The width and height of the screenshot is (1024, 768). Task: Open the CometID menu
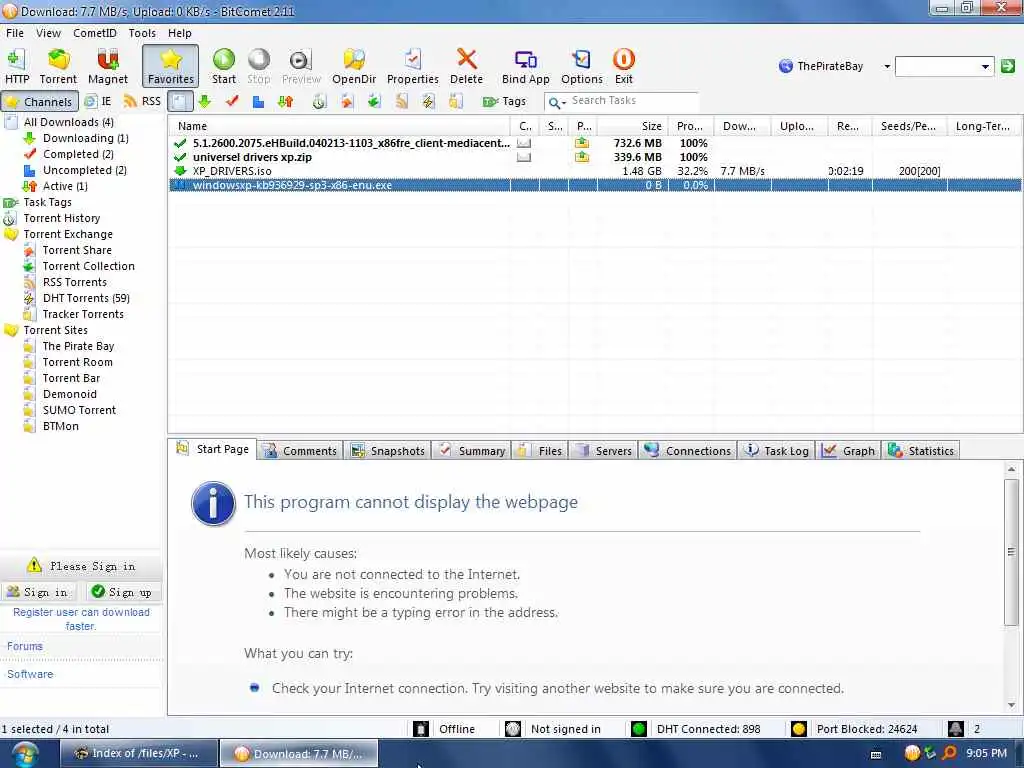95,33
